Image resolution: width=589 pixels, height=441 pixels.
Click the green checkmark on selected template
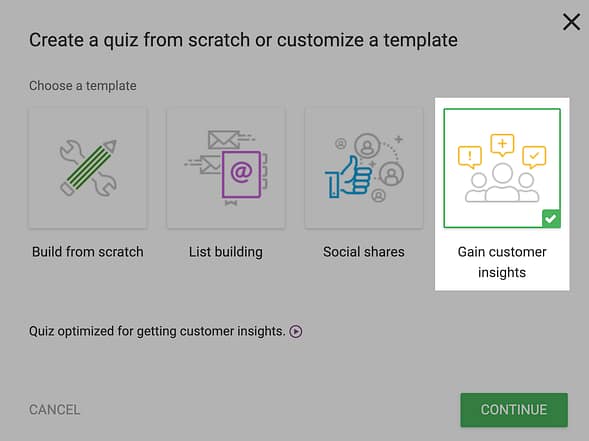551,218
